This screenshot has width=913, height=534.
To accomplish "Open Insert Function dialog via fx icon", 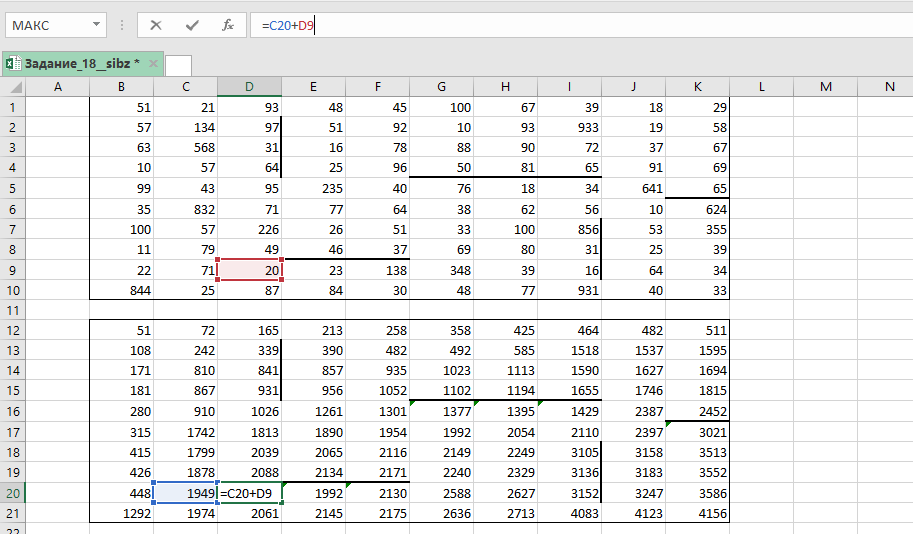I will click(228, 25).
